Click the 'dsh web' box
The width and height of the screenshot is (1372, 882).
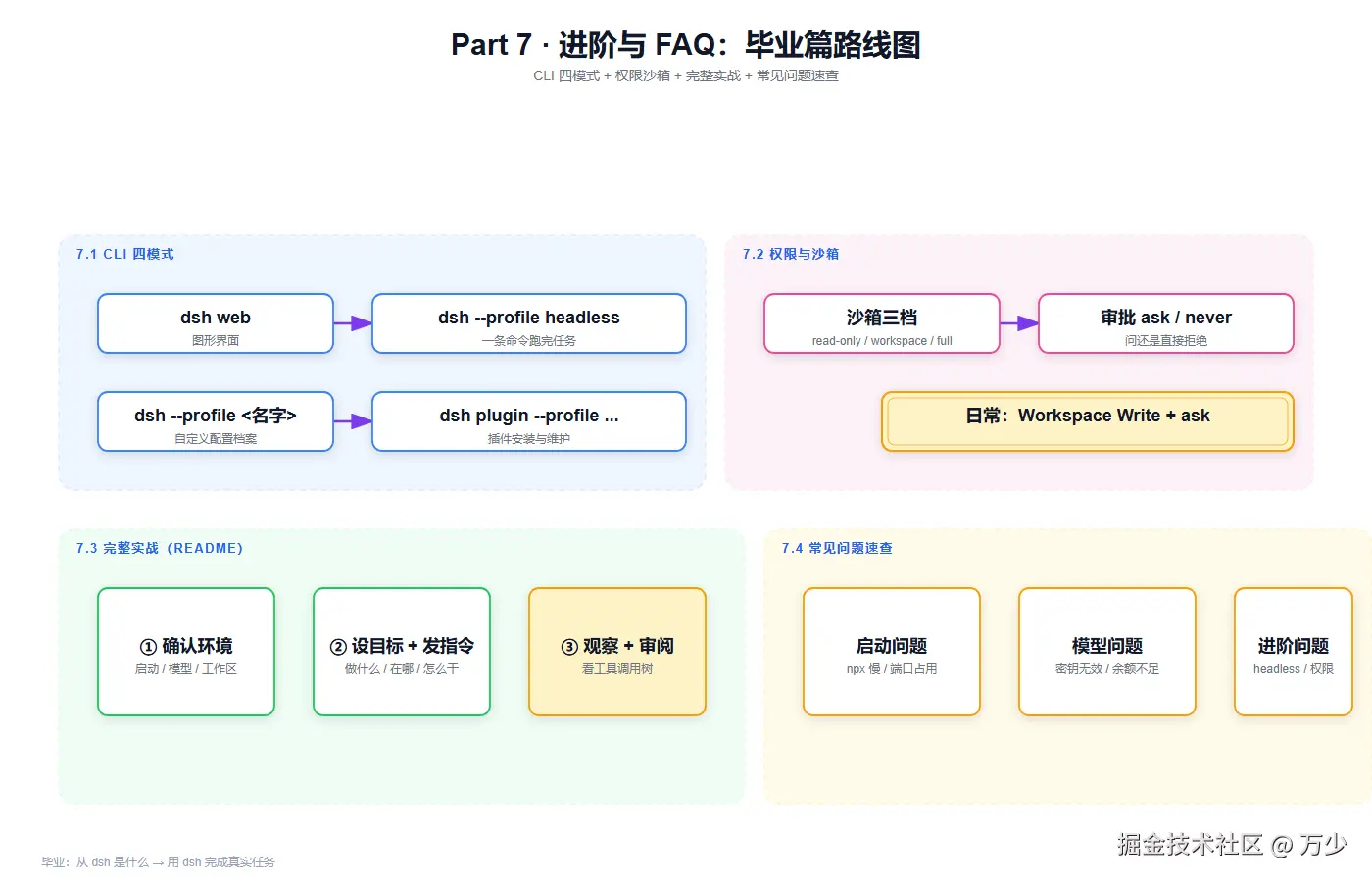(x=216, y=323)
